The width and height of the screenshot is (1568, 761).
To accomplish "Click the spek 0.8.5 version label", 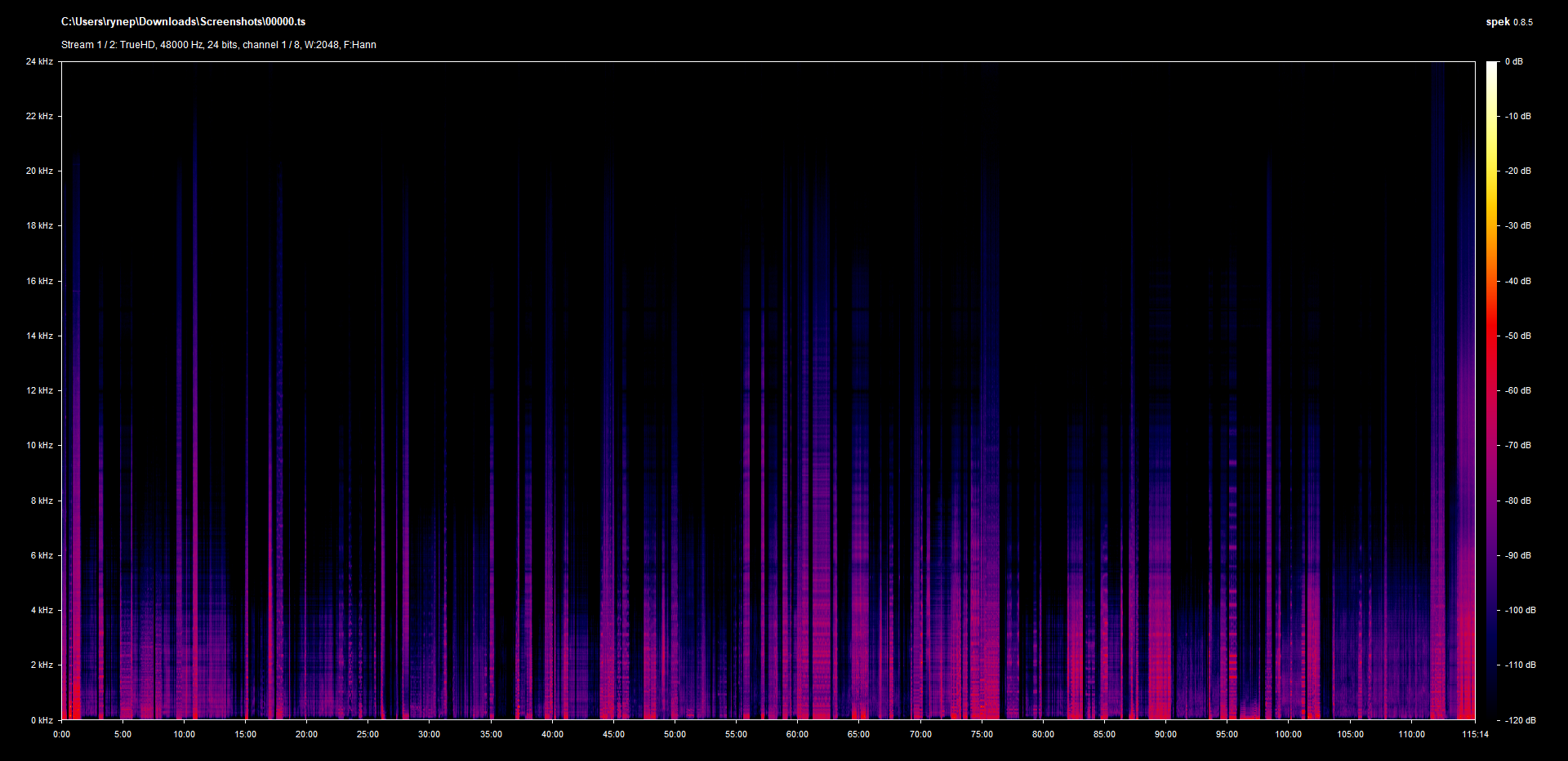I will pos(1508,22).
